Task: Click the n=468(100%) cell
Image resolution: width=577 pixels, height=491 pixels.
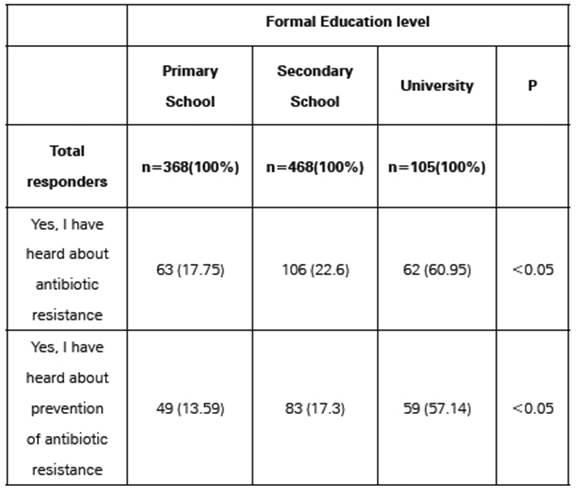Action: click(x=315, y=167)
